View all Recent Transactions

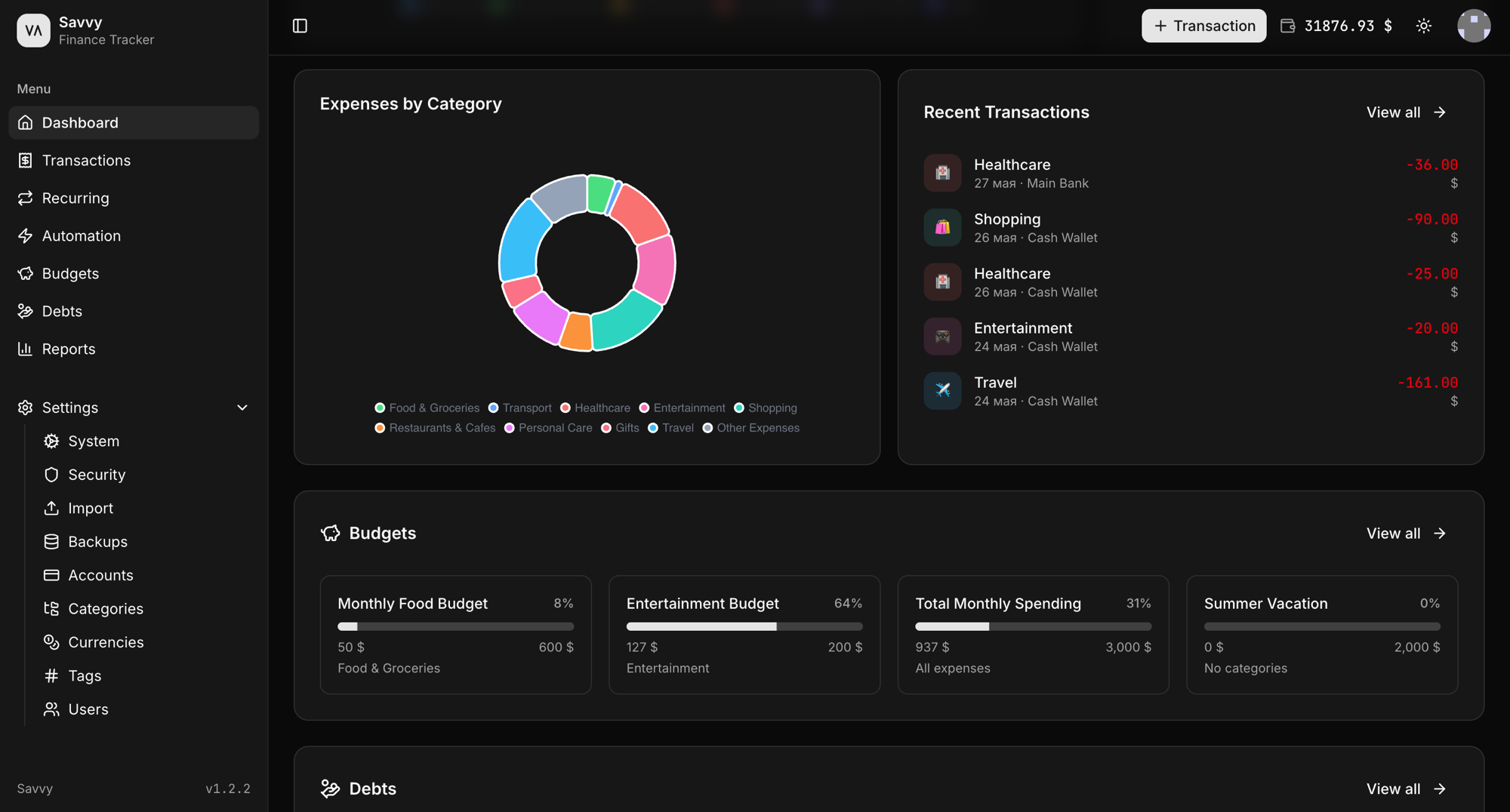coord(1406,112)
